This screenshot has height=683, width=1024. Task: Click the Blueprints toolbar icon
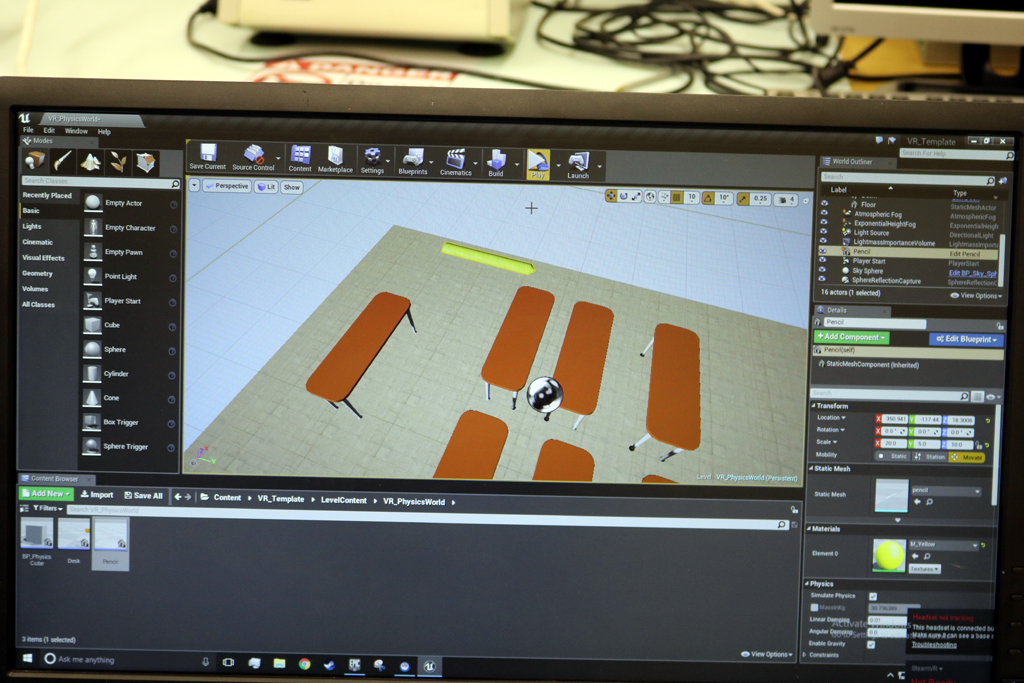coord(413,158)
